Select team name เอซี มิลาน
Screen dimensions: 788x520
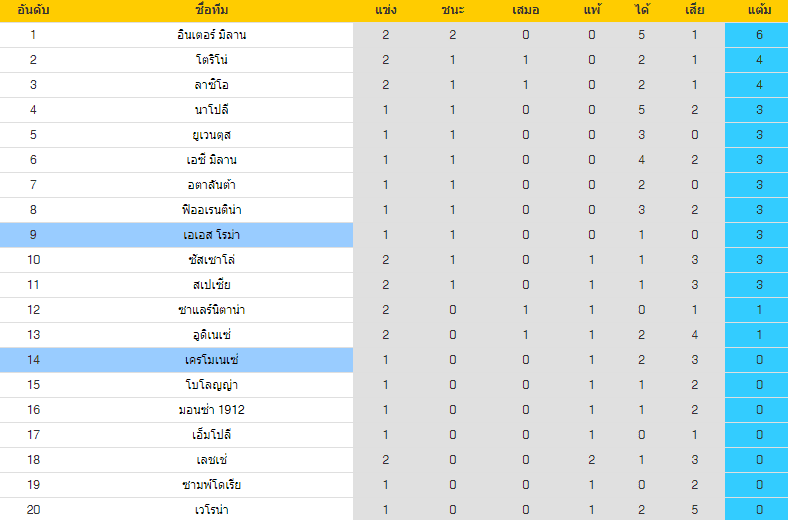(x=212, y=160)
